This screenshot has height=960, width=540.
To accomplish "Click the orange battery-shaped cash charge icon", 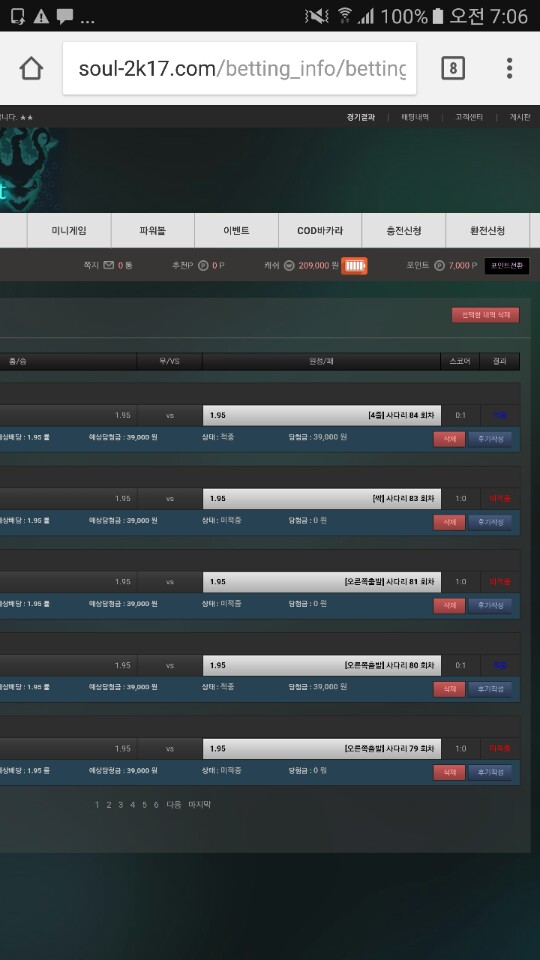I will coord(354,266).
